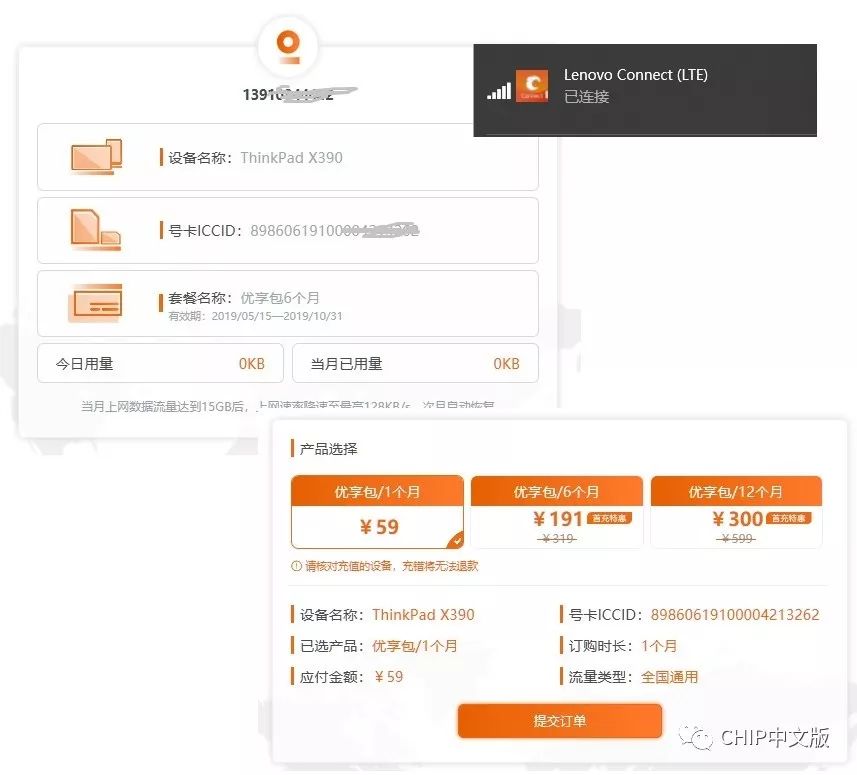Click the 当月已用量 monthly usage box
Screen dimensions: 857x775
[x=415, y=364]
